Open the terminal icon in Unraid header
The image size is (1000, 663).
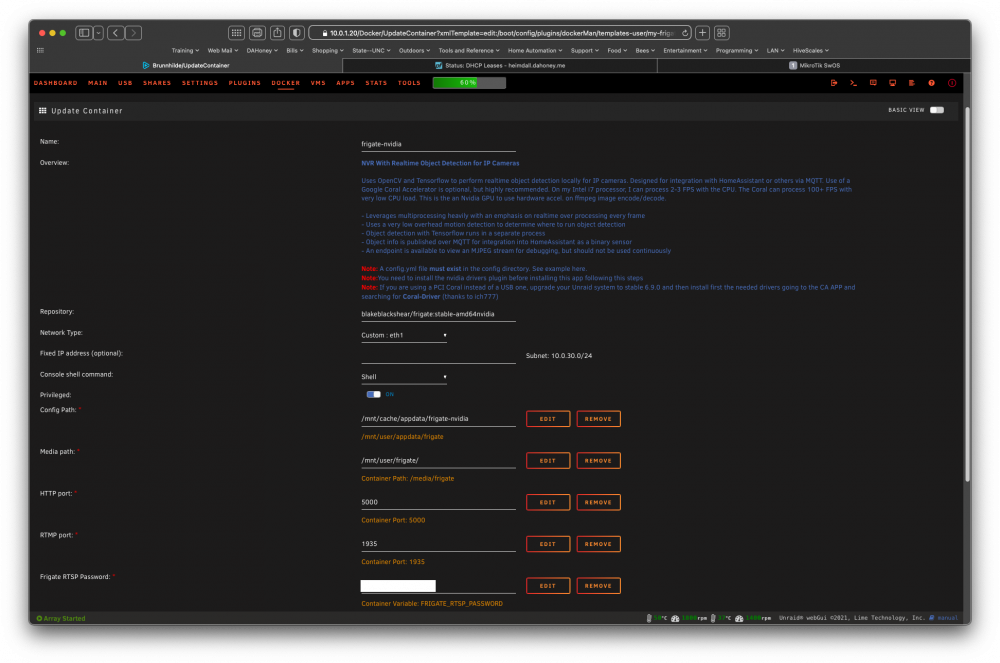[853, 83]
